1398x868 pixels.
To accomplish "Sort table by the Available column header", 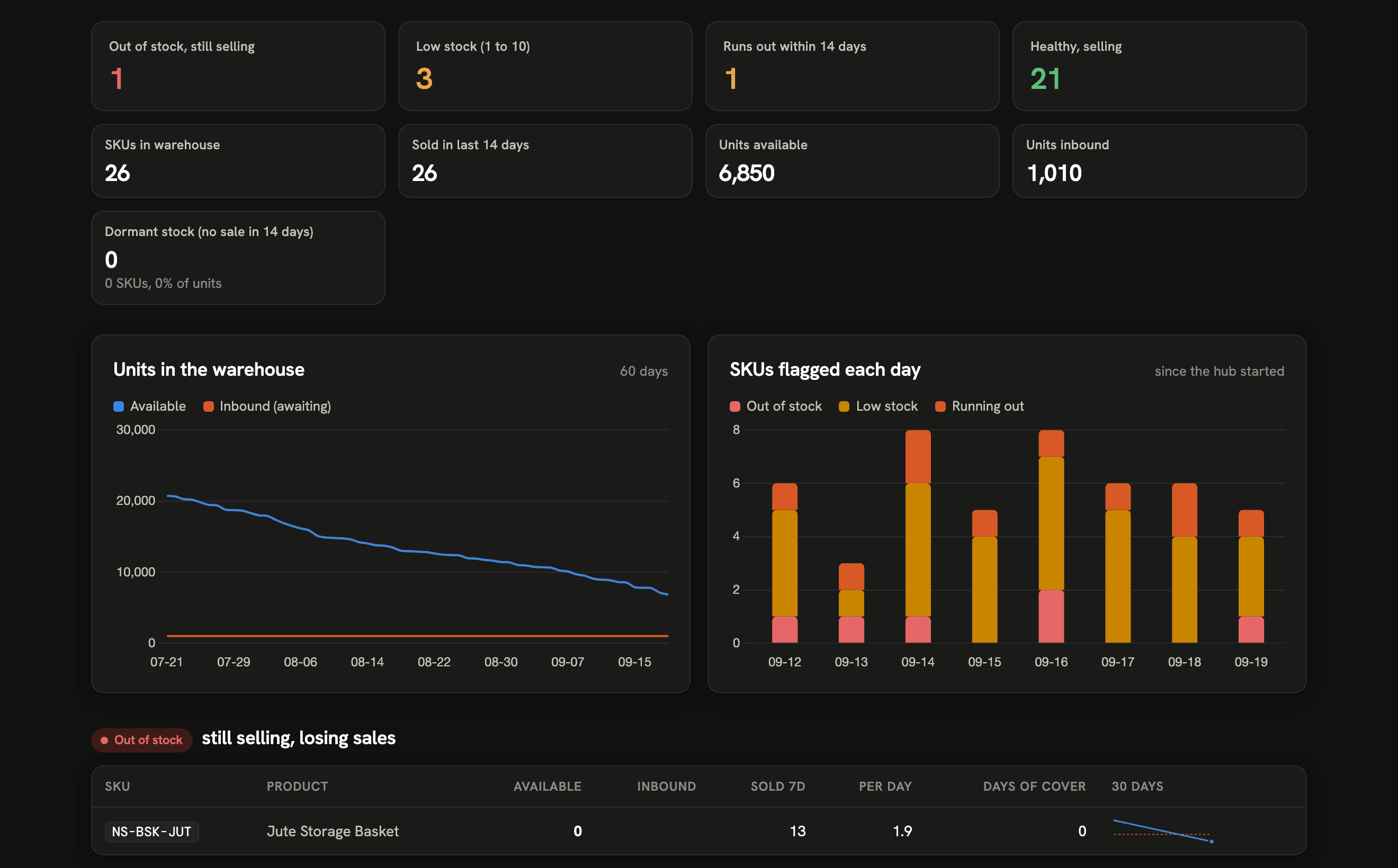I will point(548,786).
